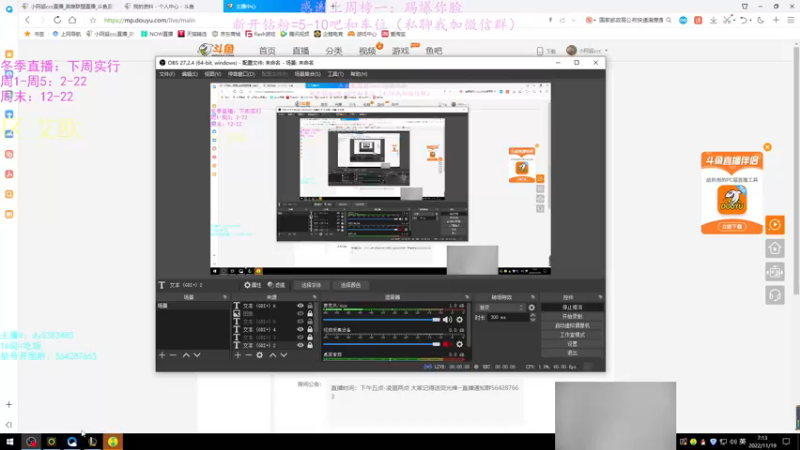
Task: Click the 停止推流 stop streaming button
Action: (572, 308)
